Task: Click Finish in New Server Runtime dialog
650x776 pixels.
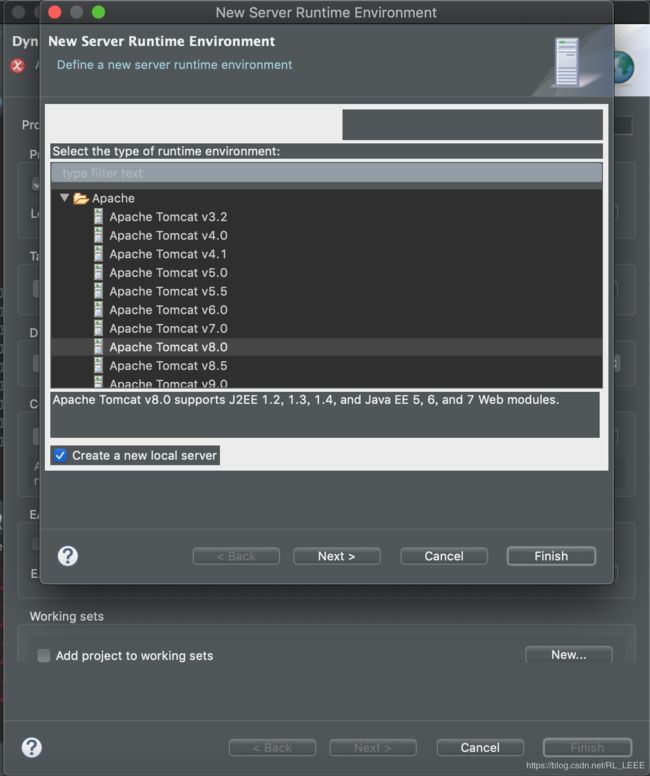Action: click(x=551, y=556)
